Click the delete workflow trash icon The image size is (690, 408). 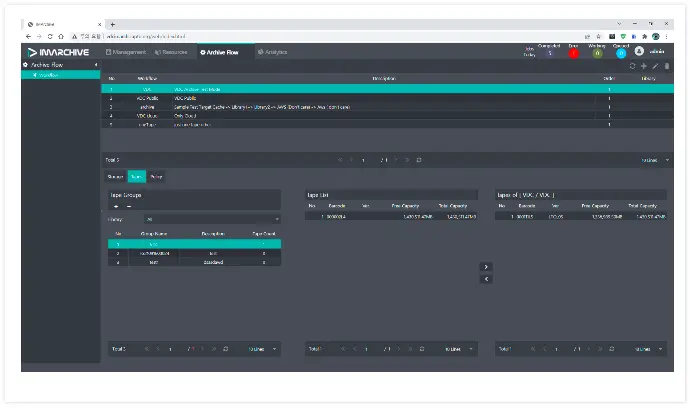point(667,66)
